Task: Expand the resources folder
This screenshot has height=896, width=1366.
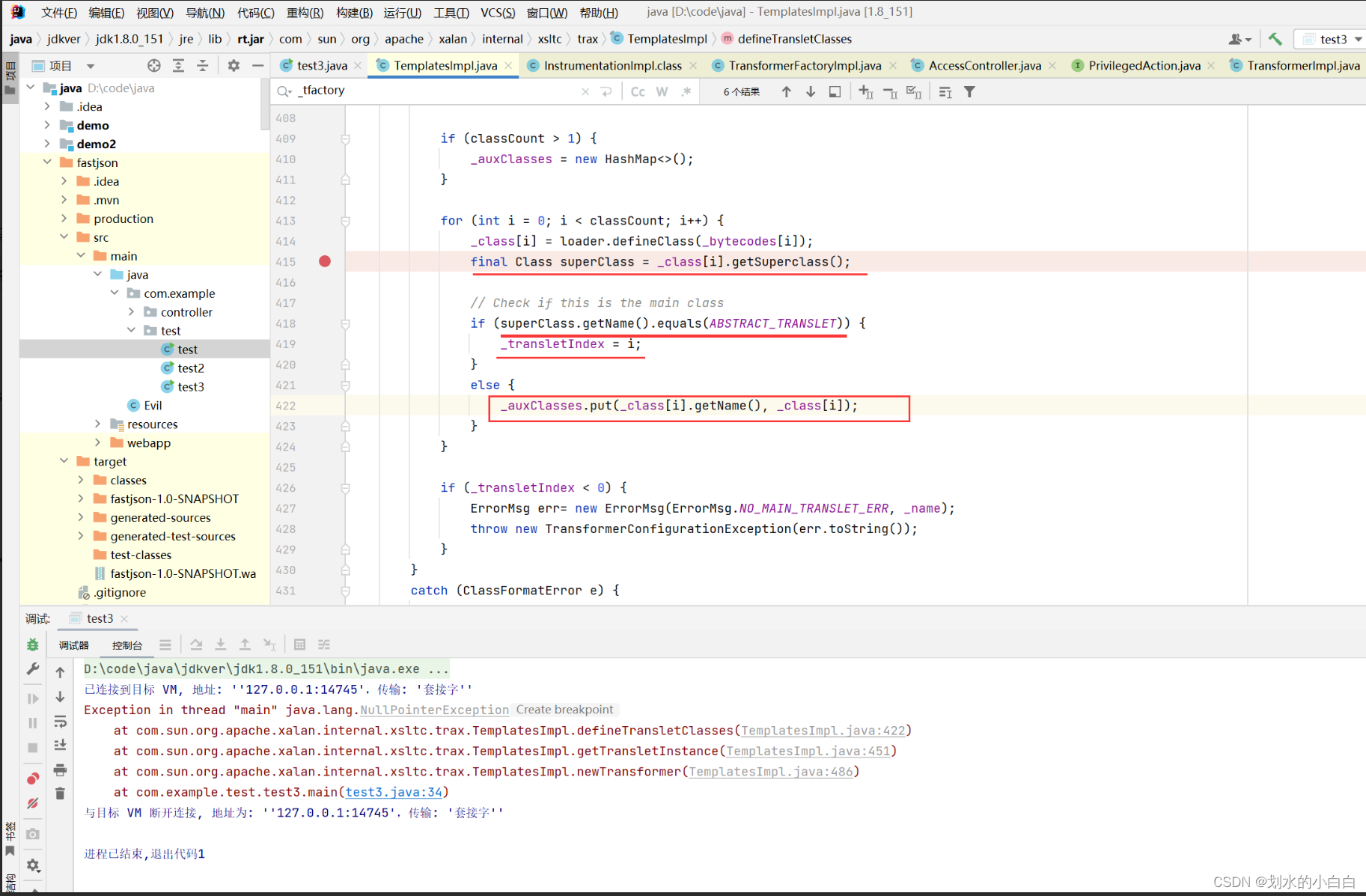Action: click(x=98, y=424)
